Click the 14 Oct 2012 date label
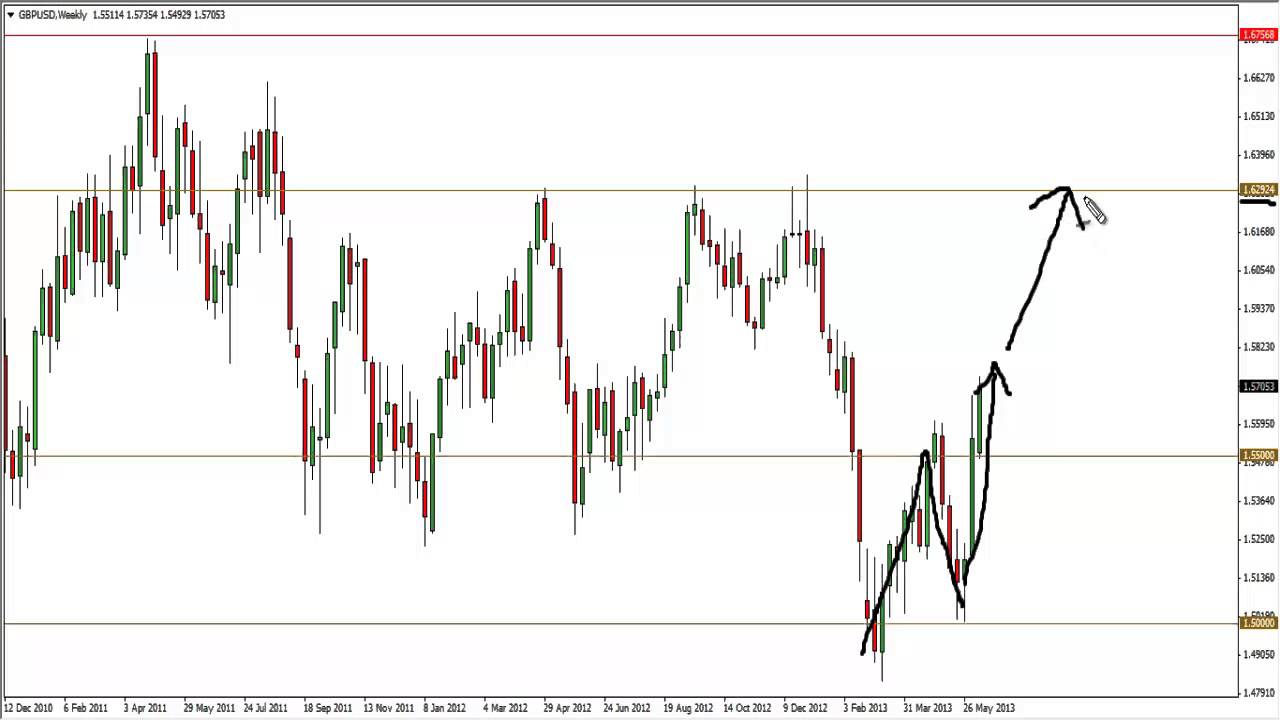The width and height of the screenshot is (1280, 720). pyautogui.click(x=748, y=708)
